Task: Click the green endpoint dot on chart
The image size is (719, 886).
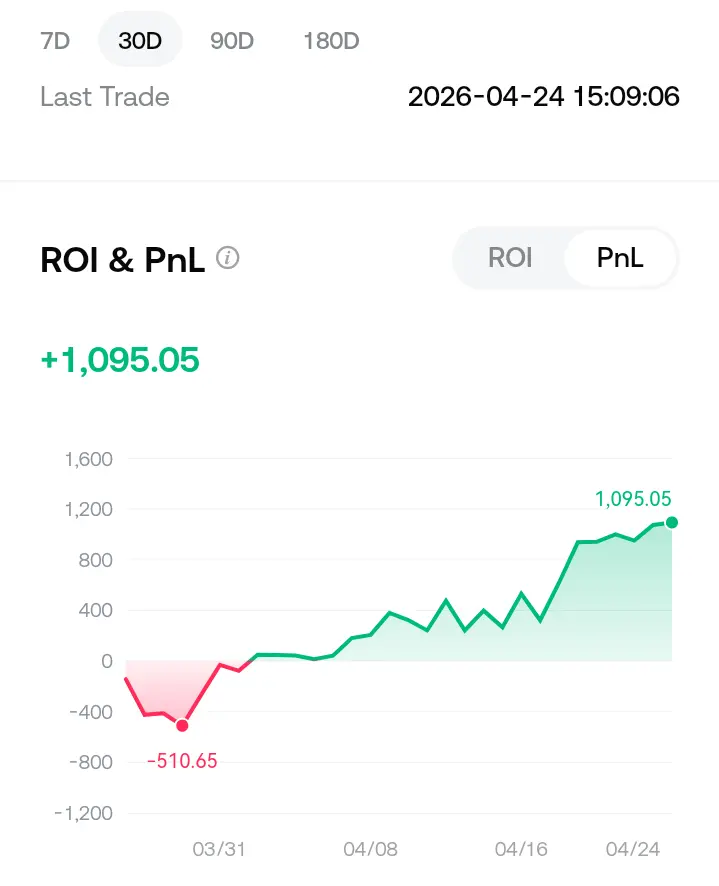Action: [x=672, y=522]
